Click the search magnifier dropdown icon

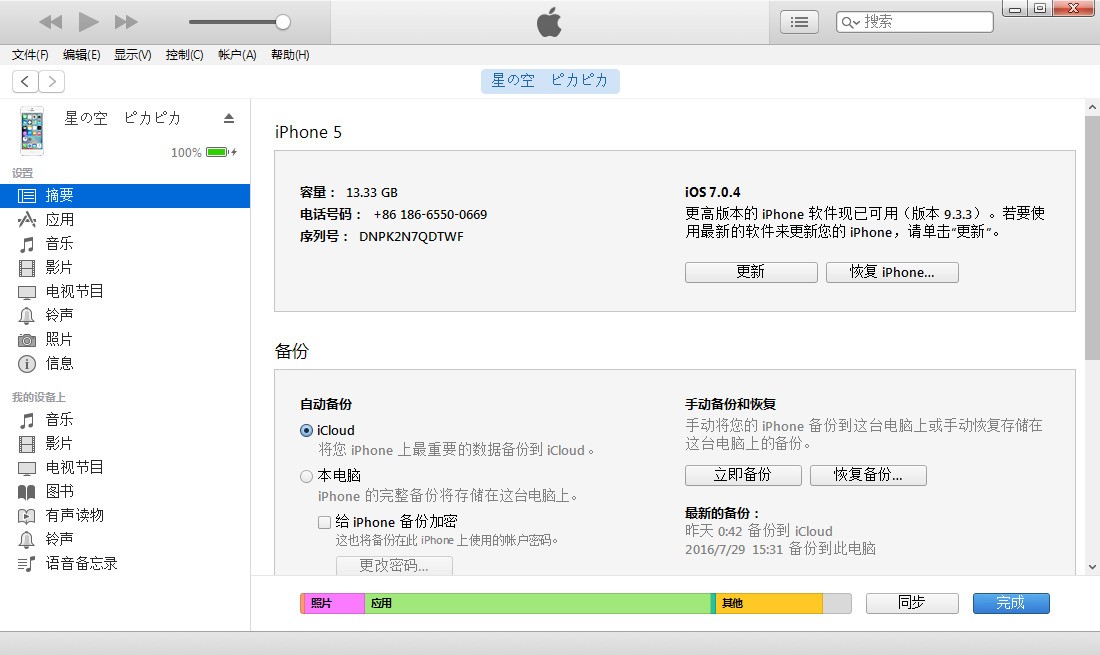point(850,22)
